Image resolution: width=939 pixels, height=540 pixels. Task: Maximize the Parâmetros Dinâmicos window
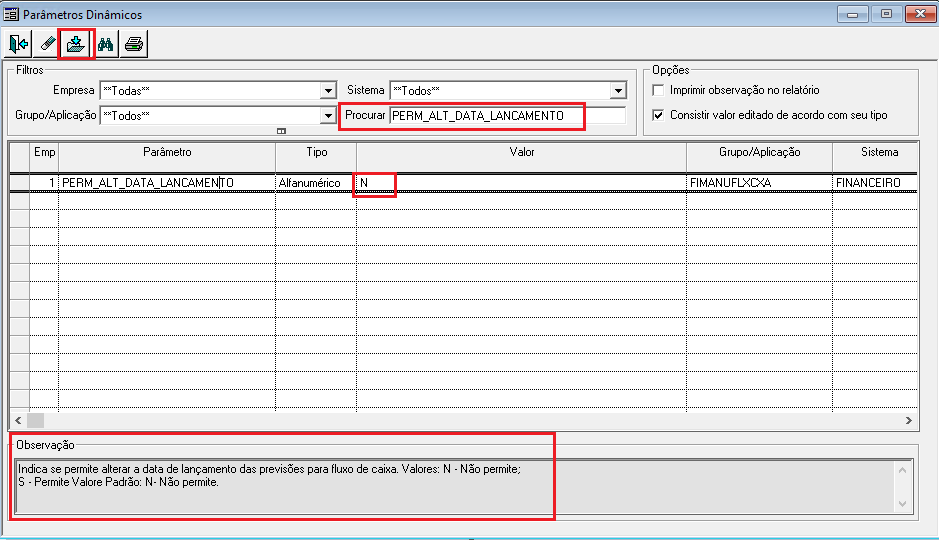pyautogui.click(x=886, y=14)
